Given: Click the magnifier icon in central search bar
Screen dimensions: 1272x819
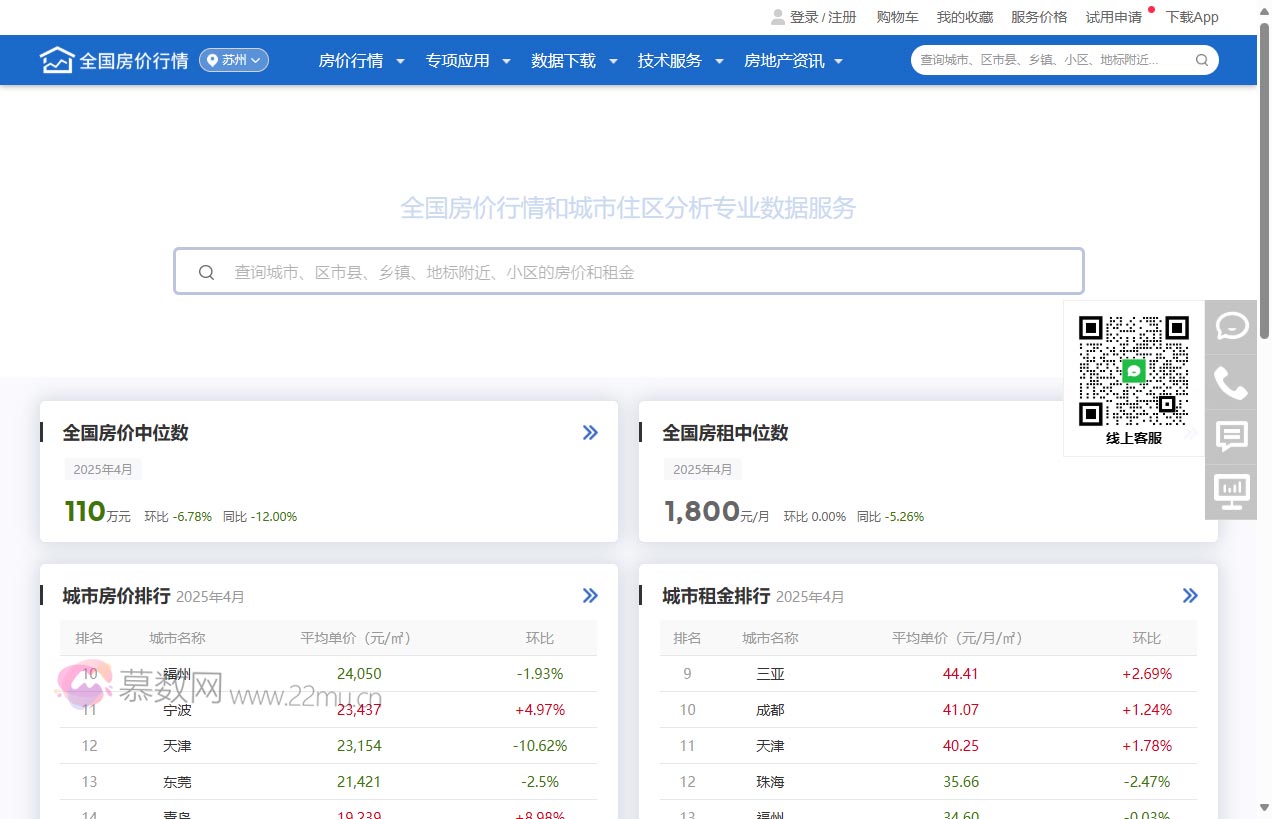Looking at the screenshot, I should pyautogui.click(x=207, y=271).
